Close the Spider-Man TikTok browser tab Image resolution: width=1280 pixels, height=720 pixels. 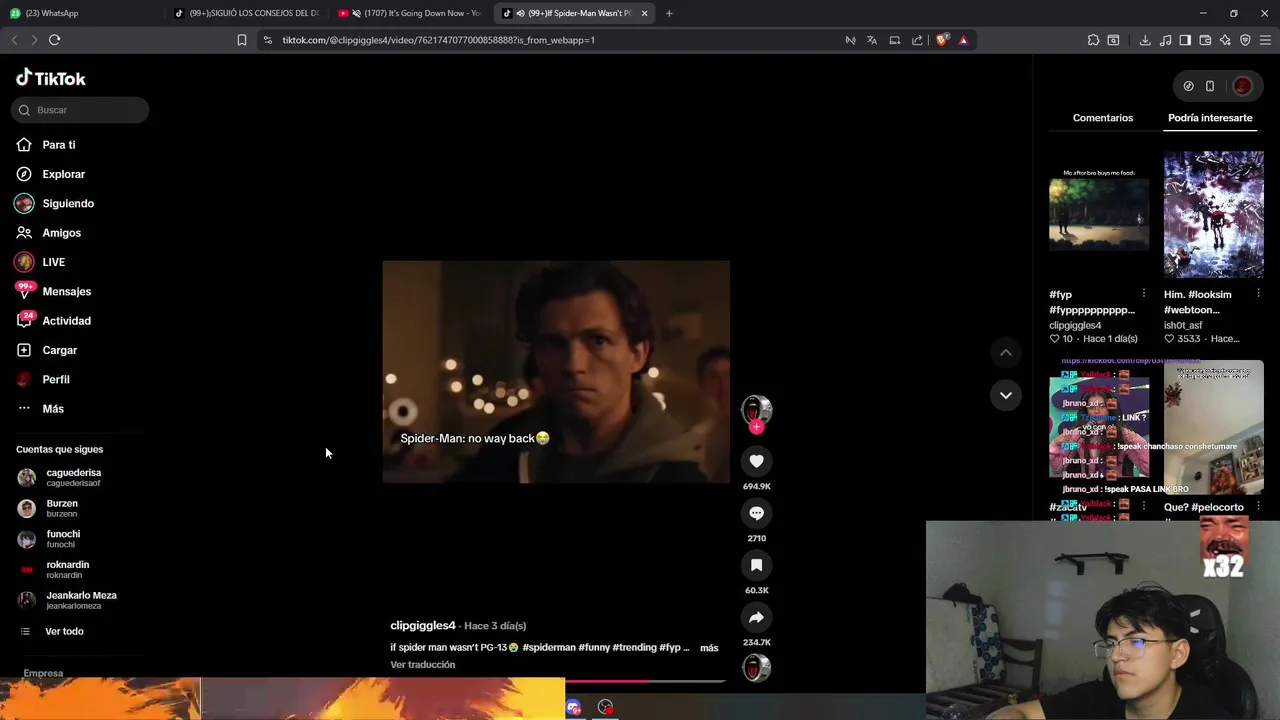(644, 13)
